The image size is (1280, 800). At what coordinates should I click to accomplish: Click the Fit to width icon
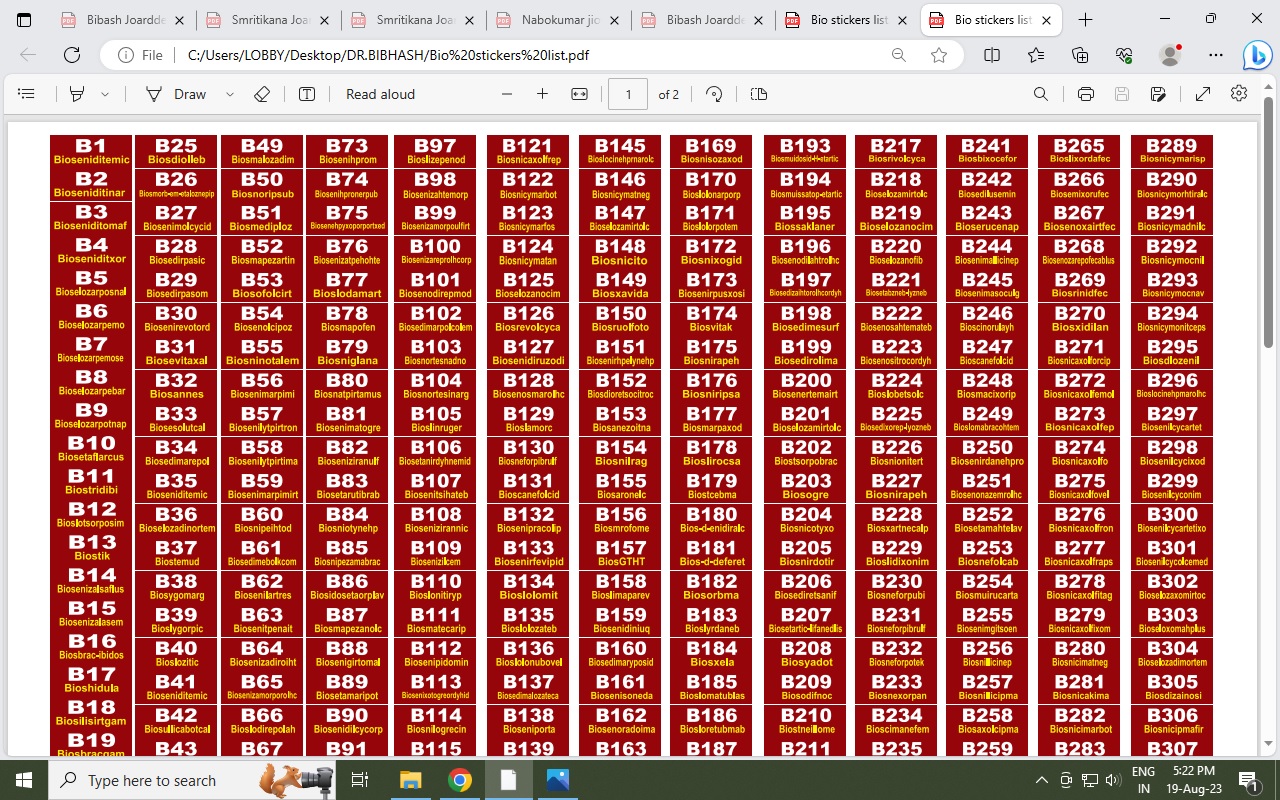(x=579, y=94)
